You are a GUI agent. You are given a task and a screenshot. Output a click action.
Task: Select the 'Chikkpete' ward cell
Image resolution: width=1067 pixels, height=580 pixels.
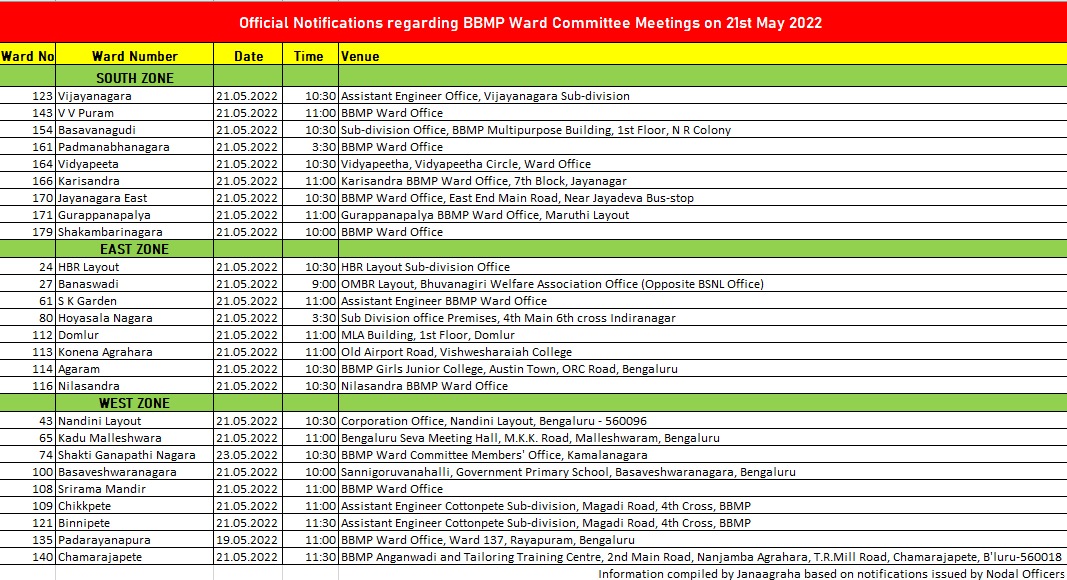(135, 506)
